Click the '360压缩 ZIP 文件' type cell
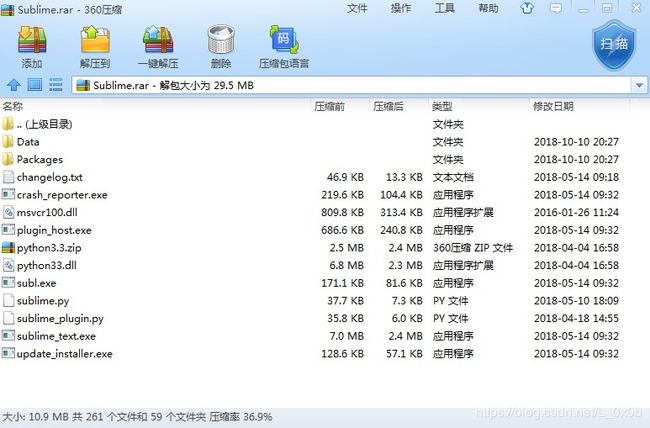The width and height of the screenshot is (650, 428). pos(473,248)
